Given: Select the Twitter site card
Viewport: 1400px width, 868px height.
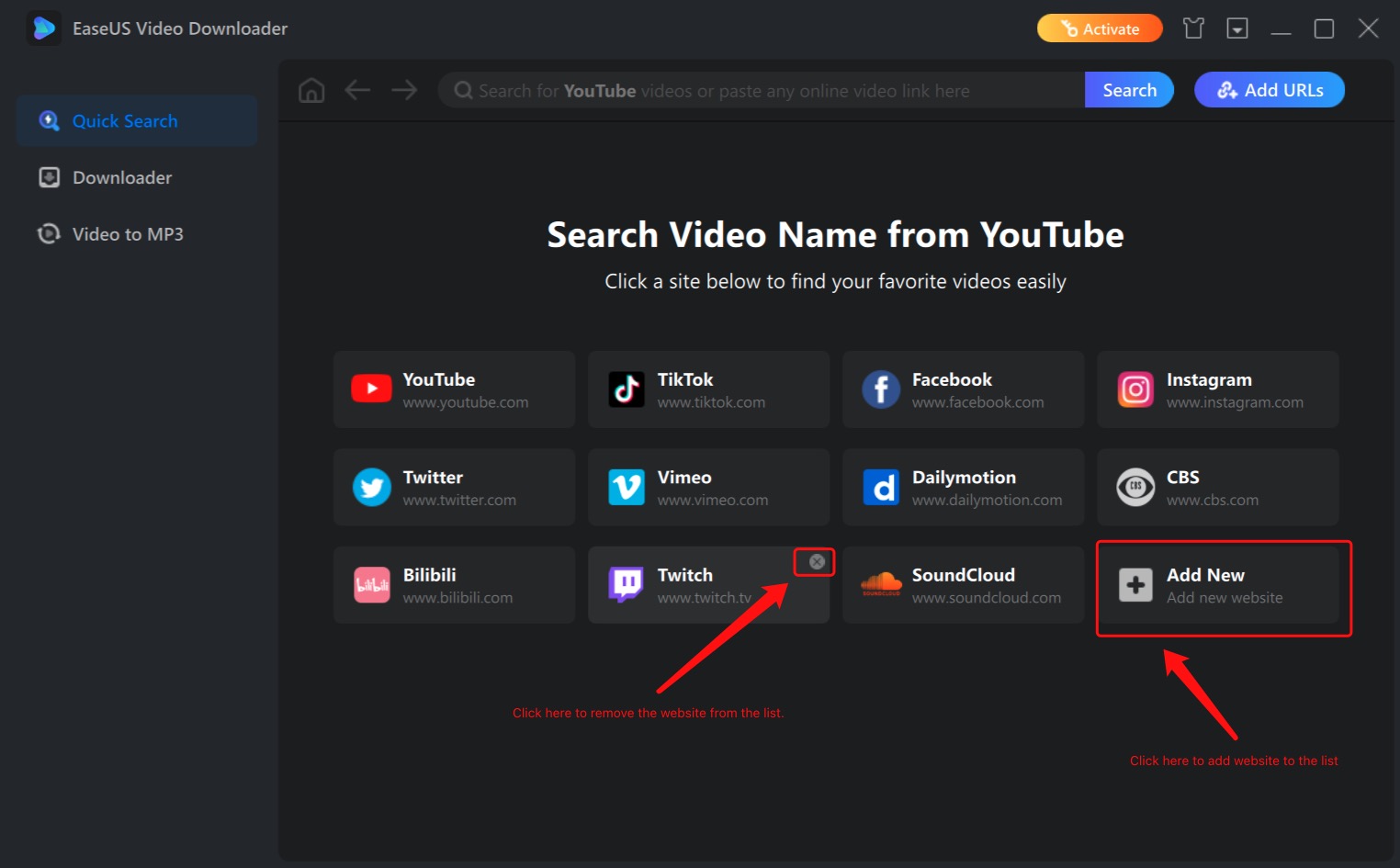Looking at the screenshot, I should pos(454,487).
